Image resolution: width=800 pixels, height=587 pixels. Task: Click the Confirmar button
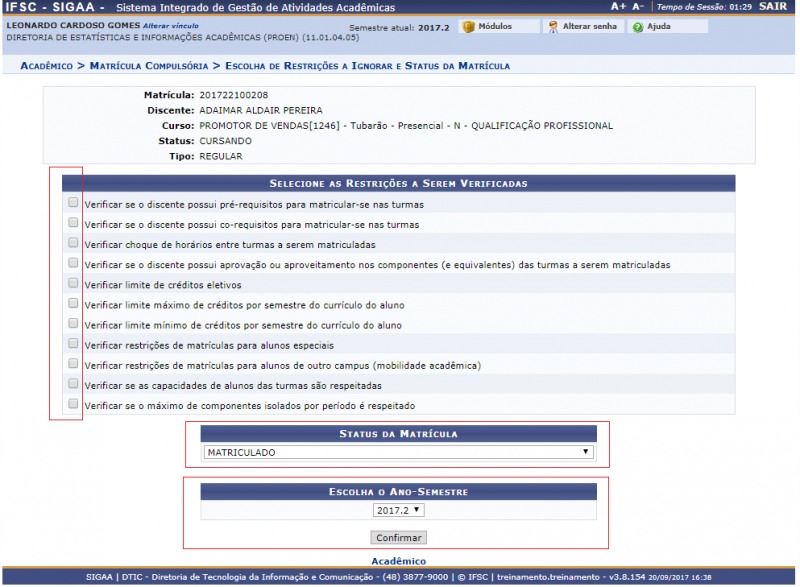point(398,538)
